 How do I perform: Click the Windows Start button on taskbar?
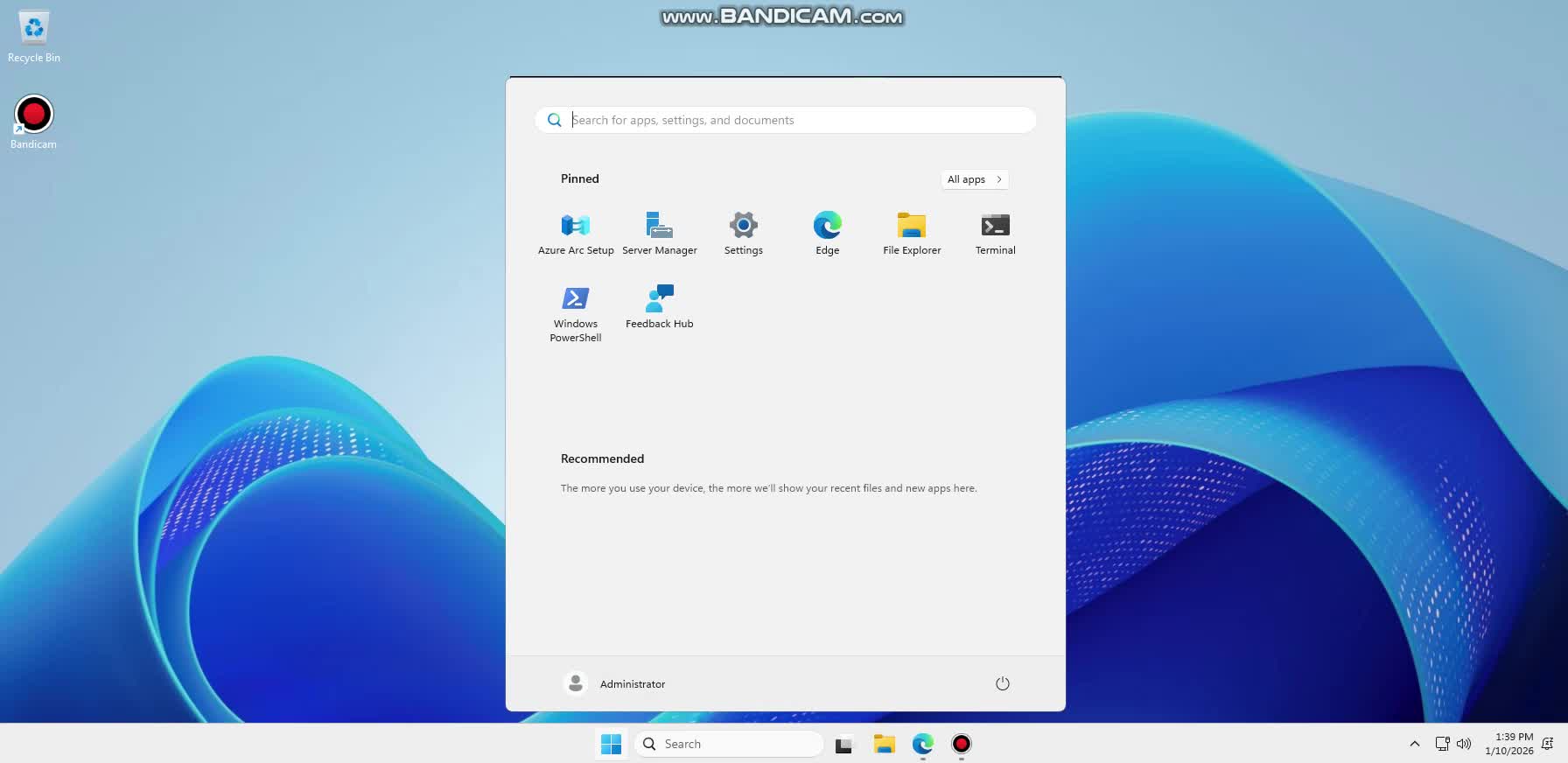(612, 744)
